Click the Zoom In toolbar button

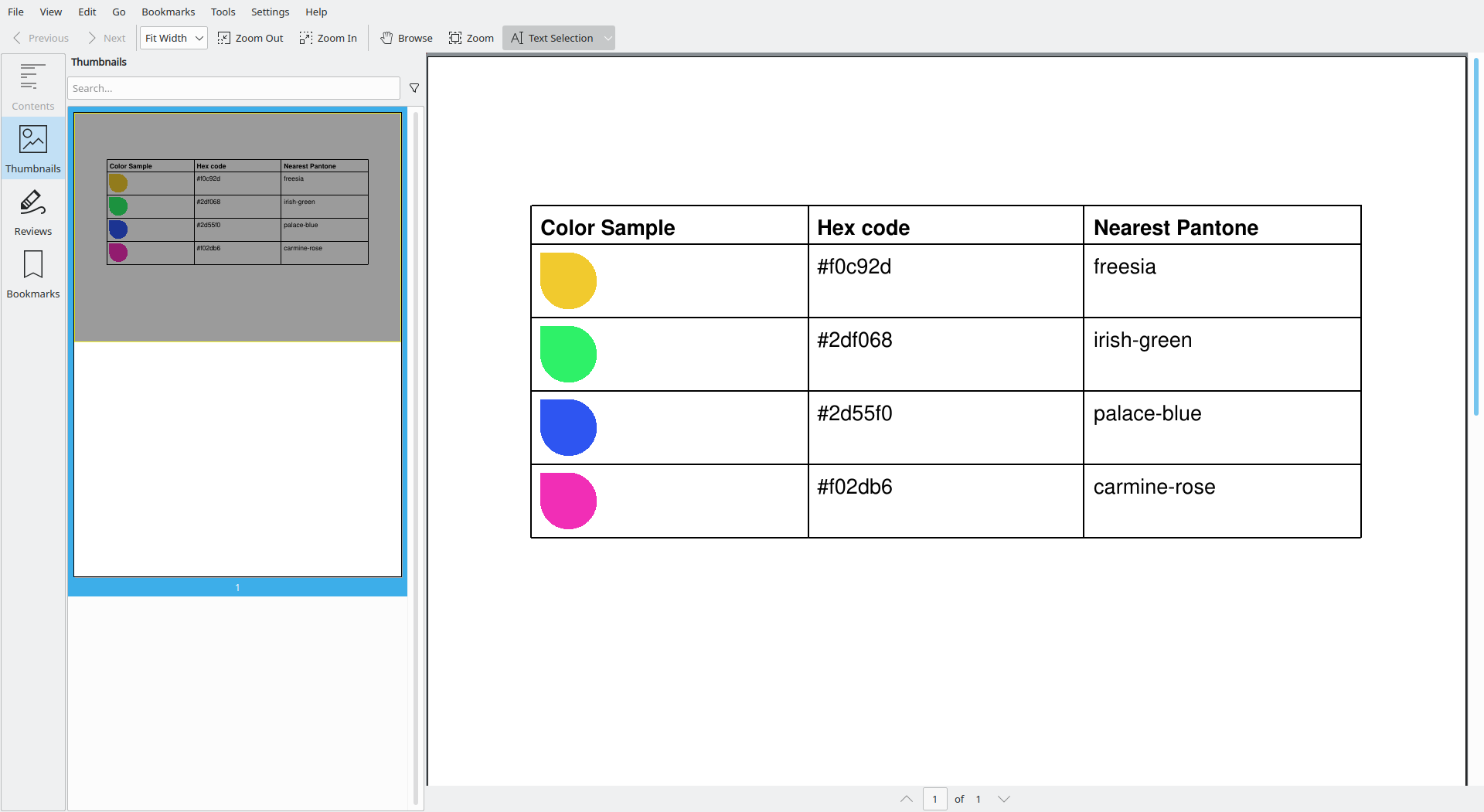pyautogui.click(x=328, y=38)
